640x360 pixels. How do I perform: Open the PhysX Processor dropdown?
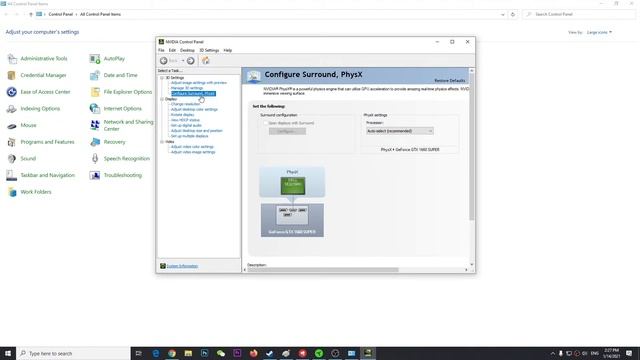(x=400, y=131)
